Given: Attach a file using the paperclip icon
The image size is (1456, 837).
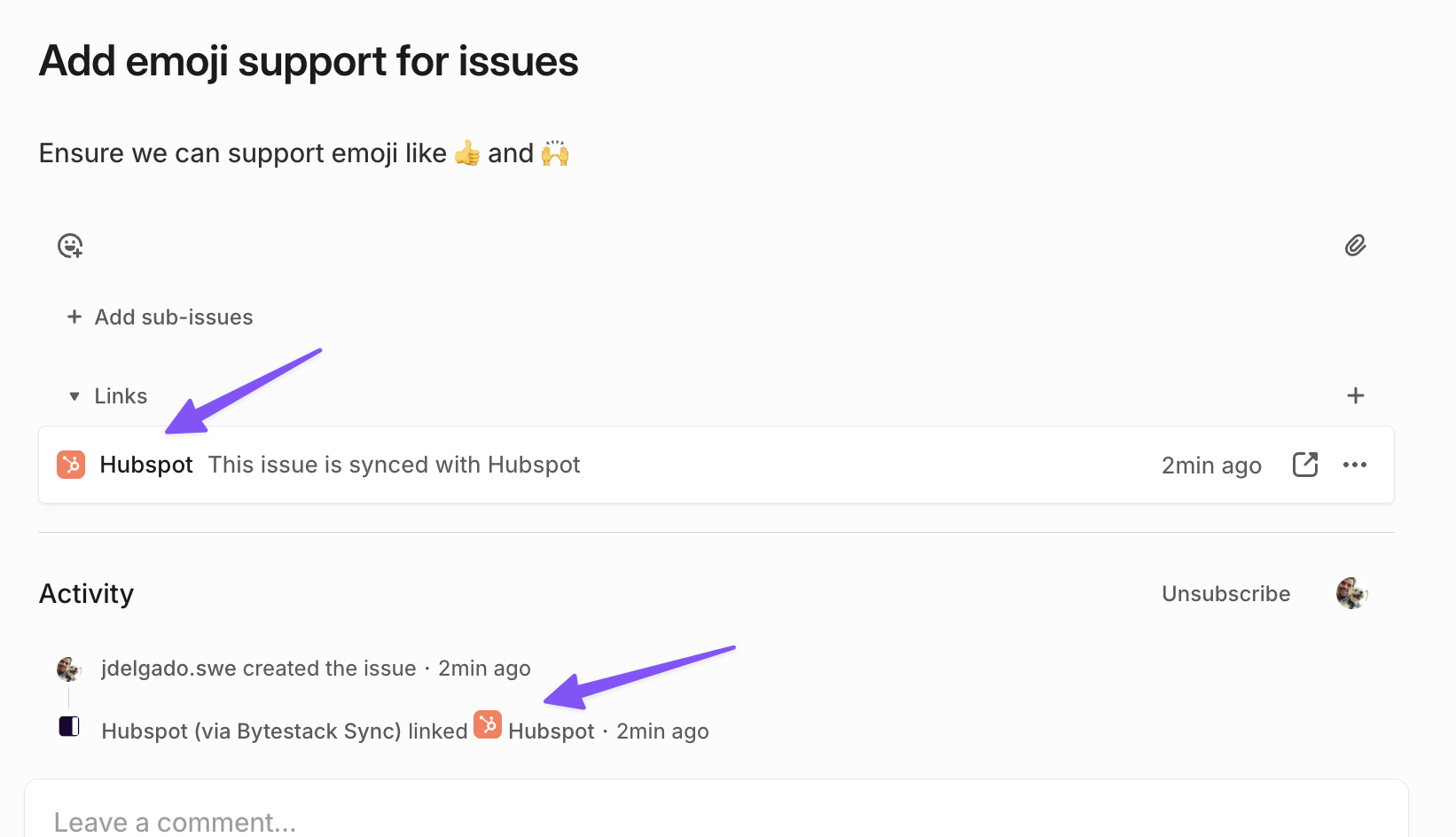Looking at the screenshot, I should (x=1355, y=246).
